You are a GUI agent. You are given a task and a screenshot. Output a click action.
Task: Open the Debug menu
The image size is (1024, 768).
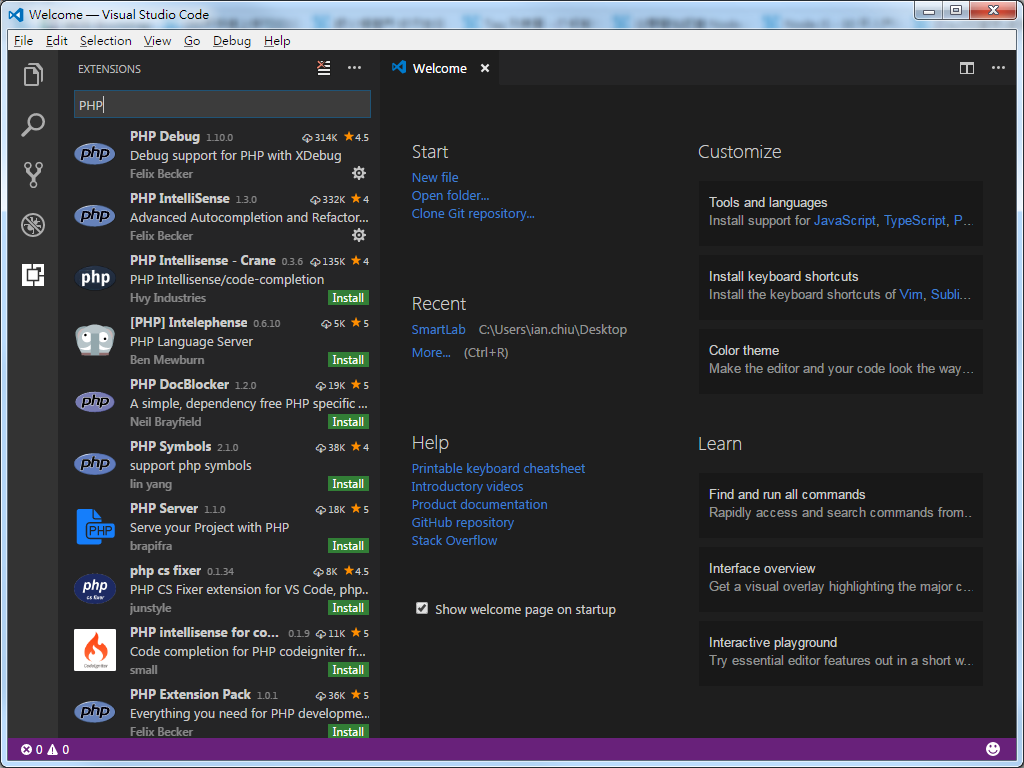[231, 40]
